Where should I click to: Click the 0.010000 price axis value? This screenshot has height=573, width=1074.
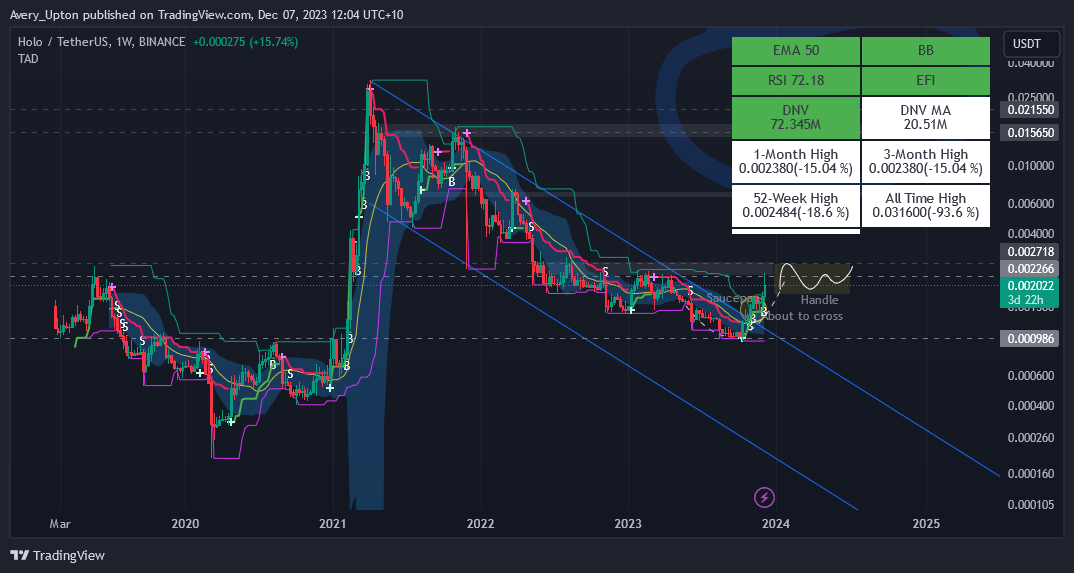pyautogui.click(x=1029, y=166)
